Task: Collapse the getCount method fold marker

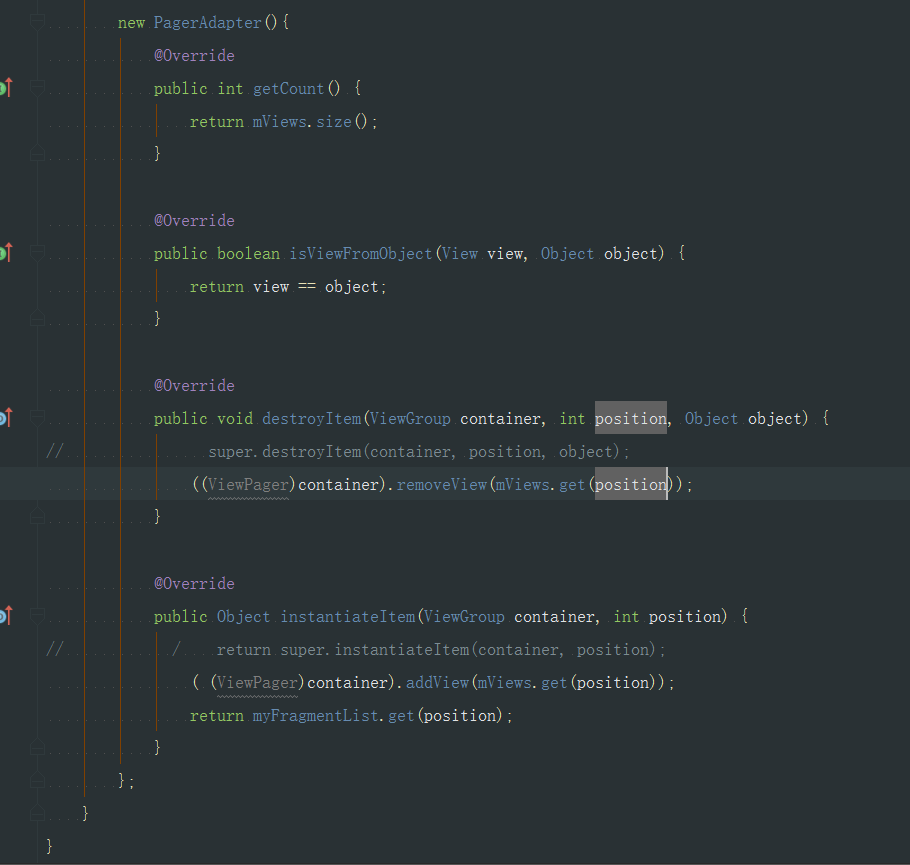Action: [x=37, y=88]
